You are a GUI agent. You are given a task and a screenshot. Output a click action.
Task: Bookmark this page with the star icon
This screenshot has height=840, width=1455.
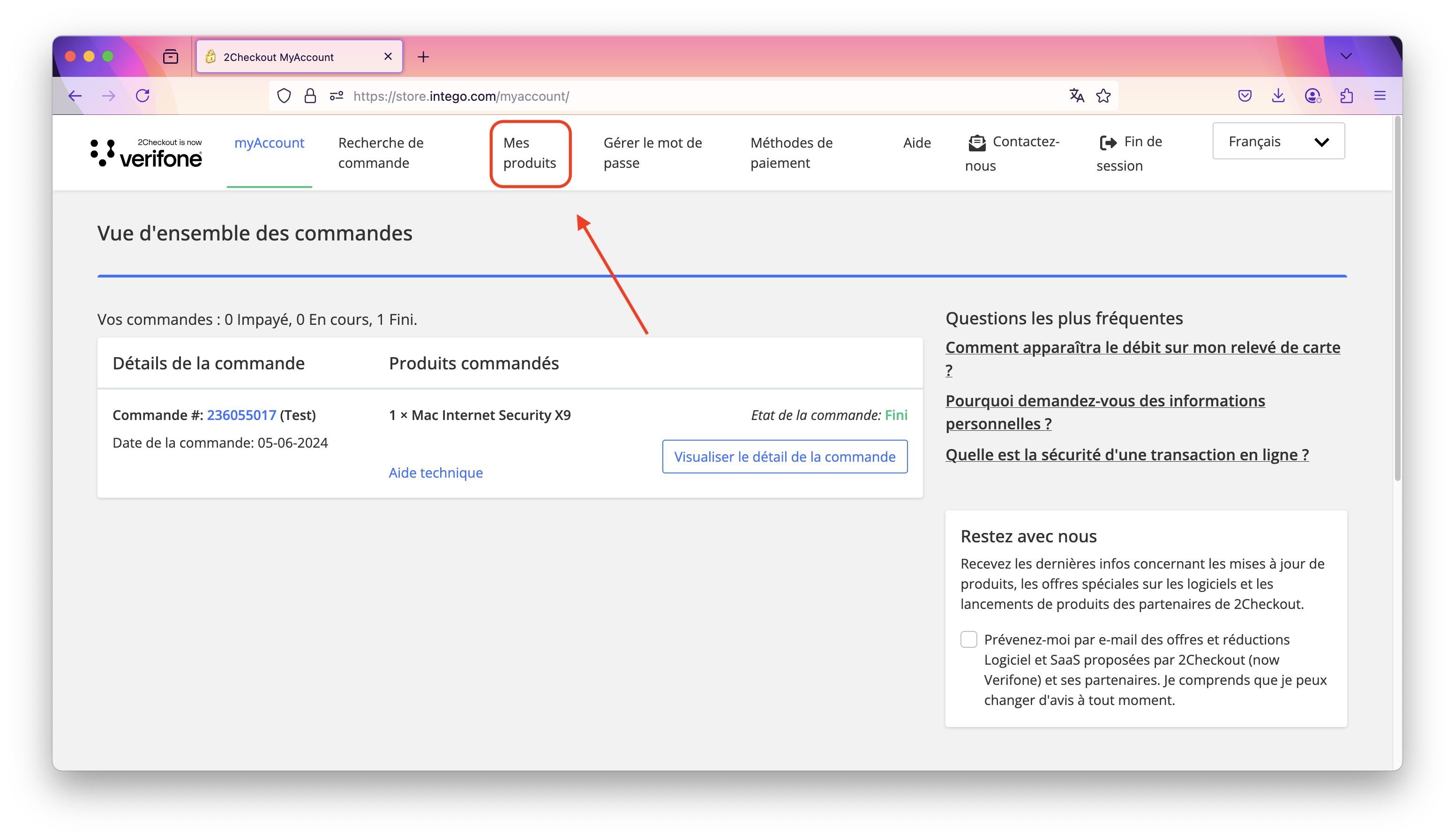(1103, 96)
